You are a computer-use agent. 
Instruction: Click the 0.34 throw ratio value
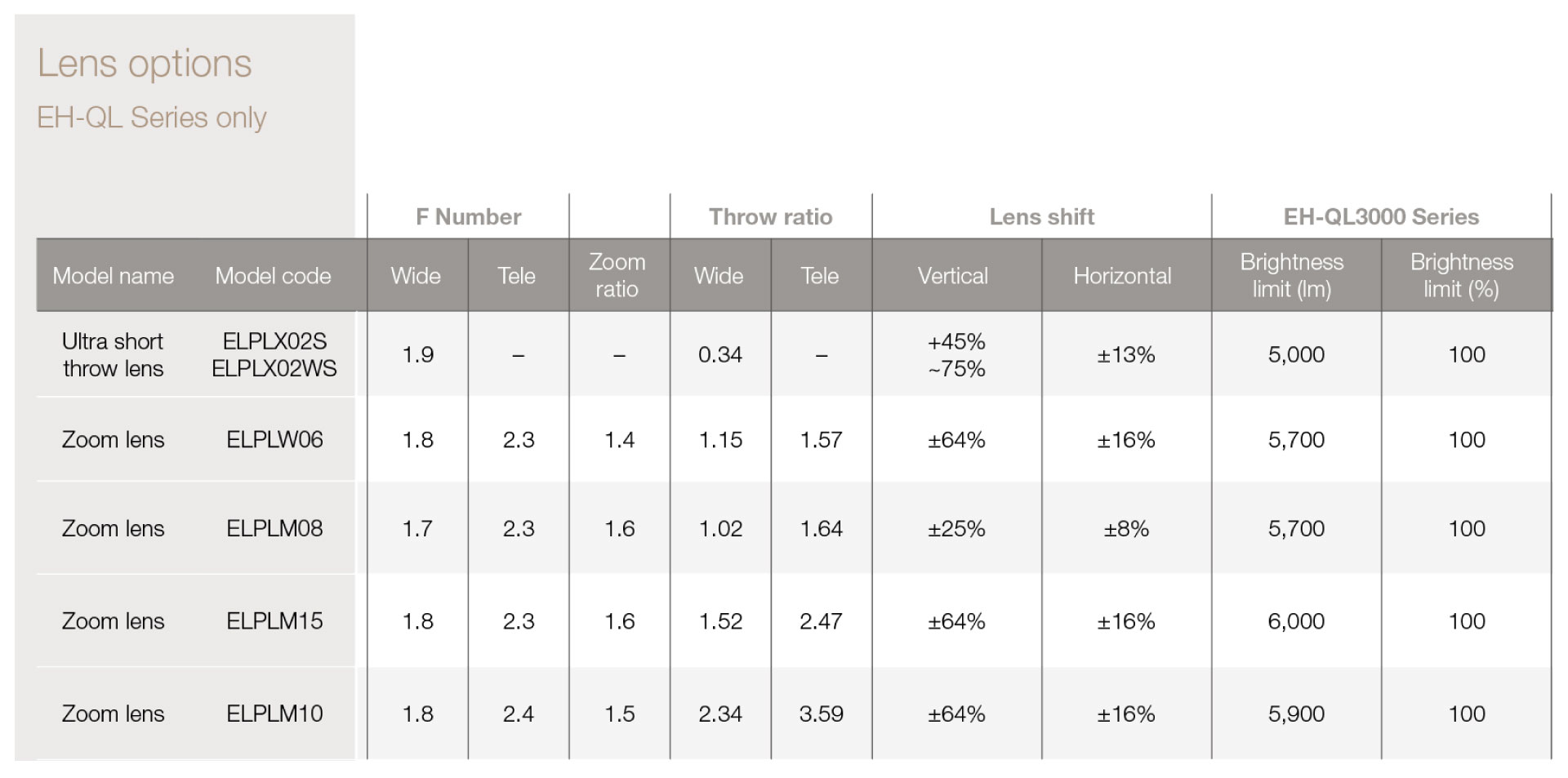[x=719, y=354]
